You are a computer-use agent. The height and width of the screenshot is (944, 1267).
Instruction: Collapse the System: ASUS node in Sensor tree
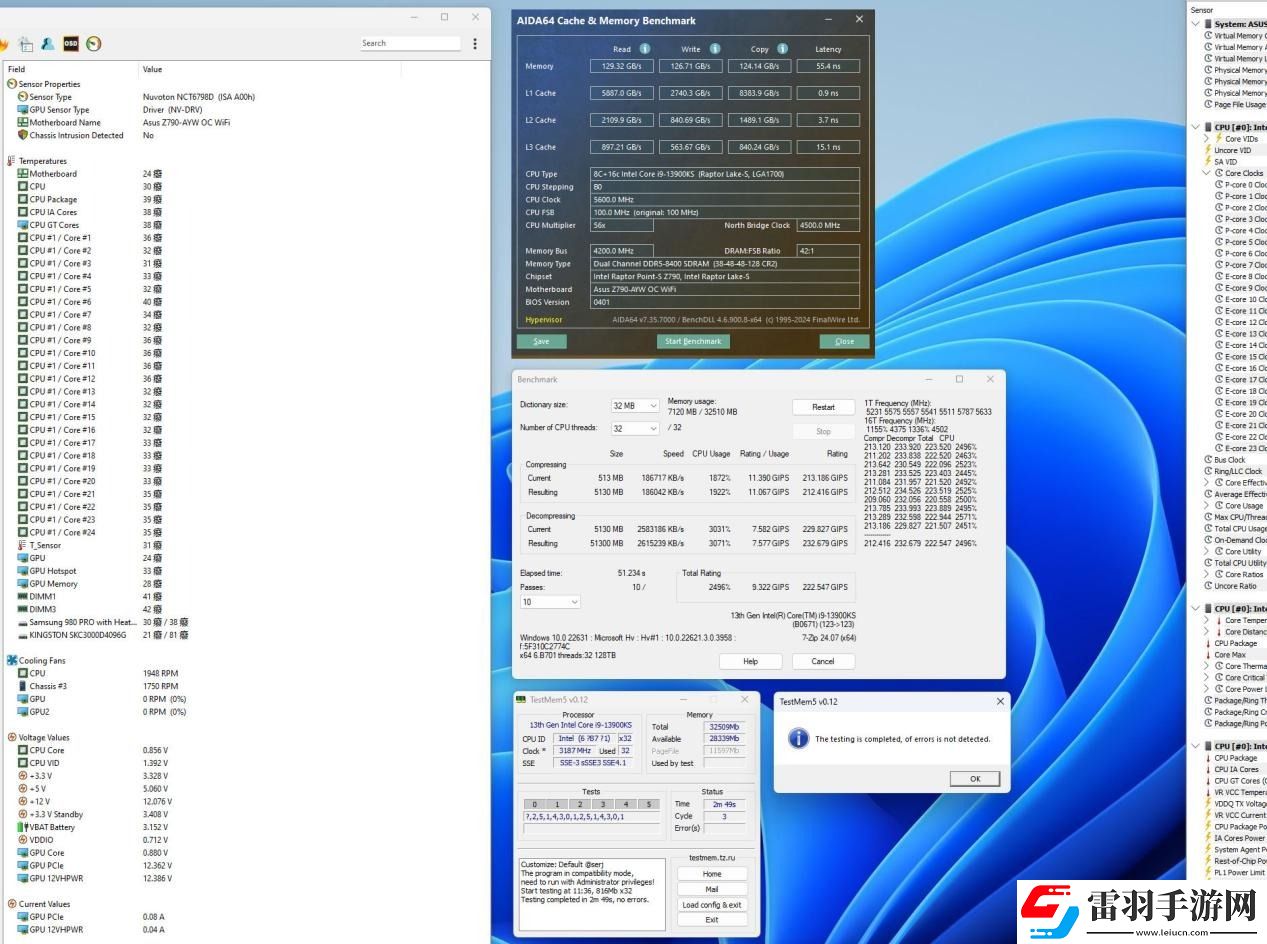click(x=1196, y=24)
